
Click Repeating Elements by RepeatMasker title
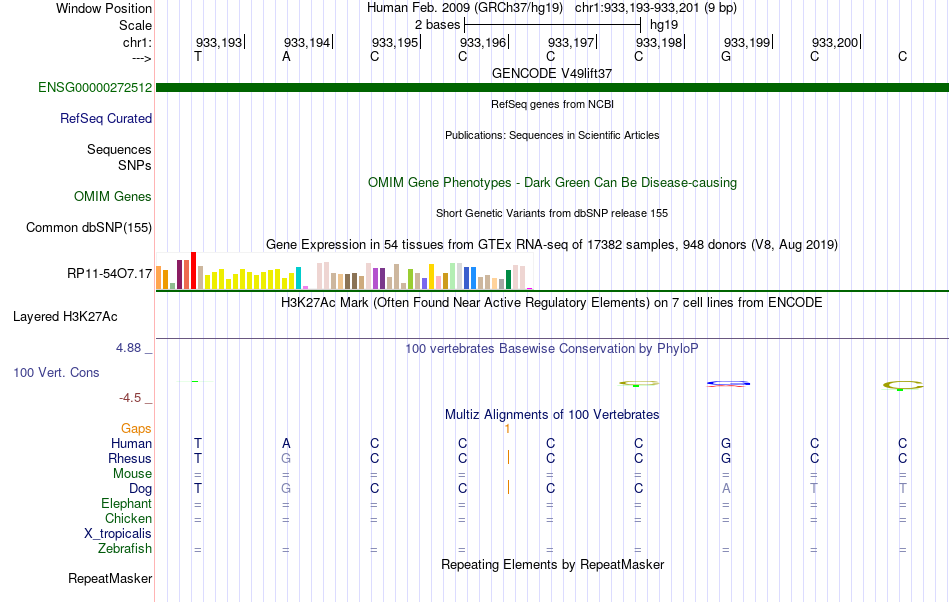point(552,564)
